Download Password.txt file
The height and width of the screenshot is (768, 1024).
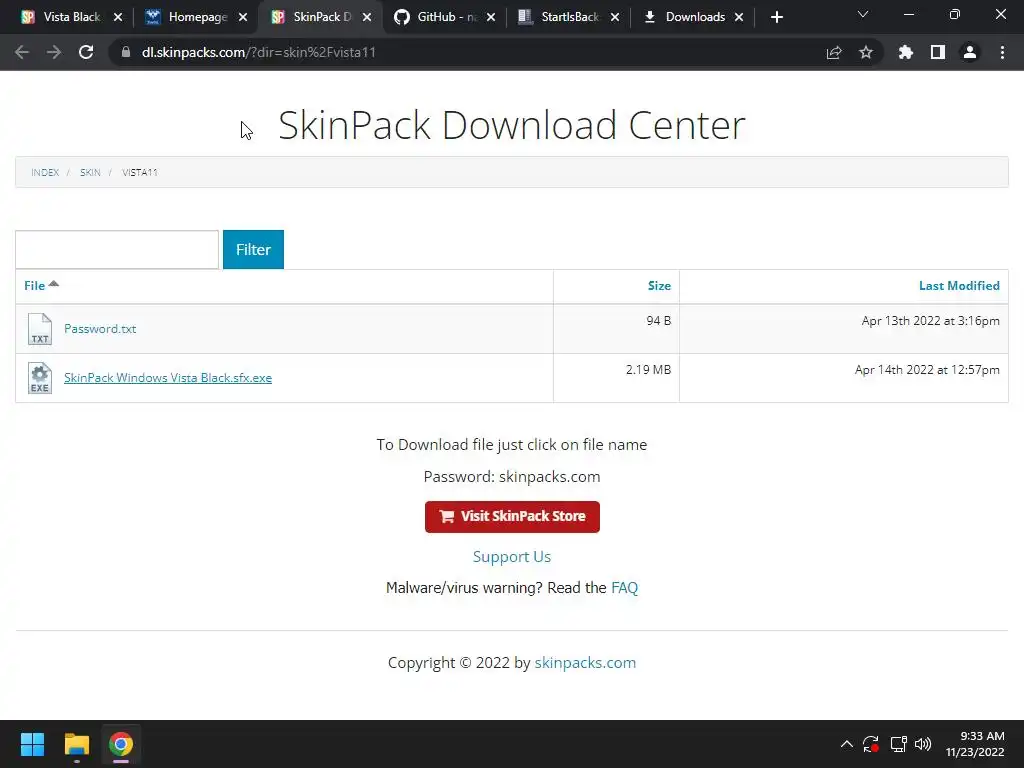pos(100,328)
